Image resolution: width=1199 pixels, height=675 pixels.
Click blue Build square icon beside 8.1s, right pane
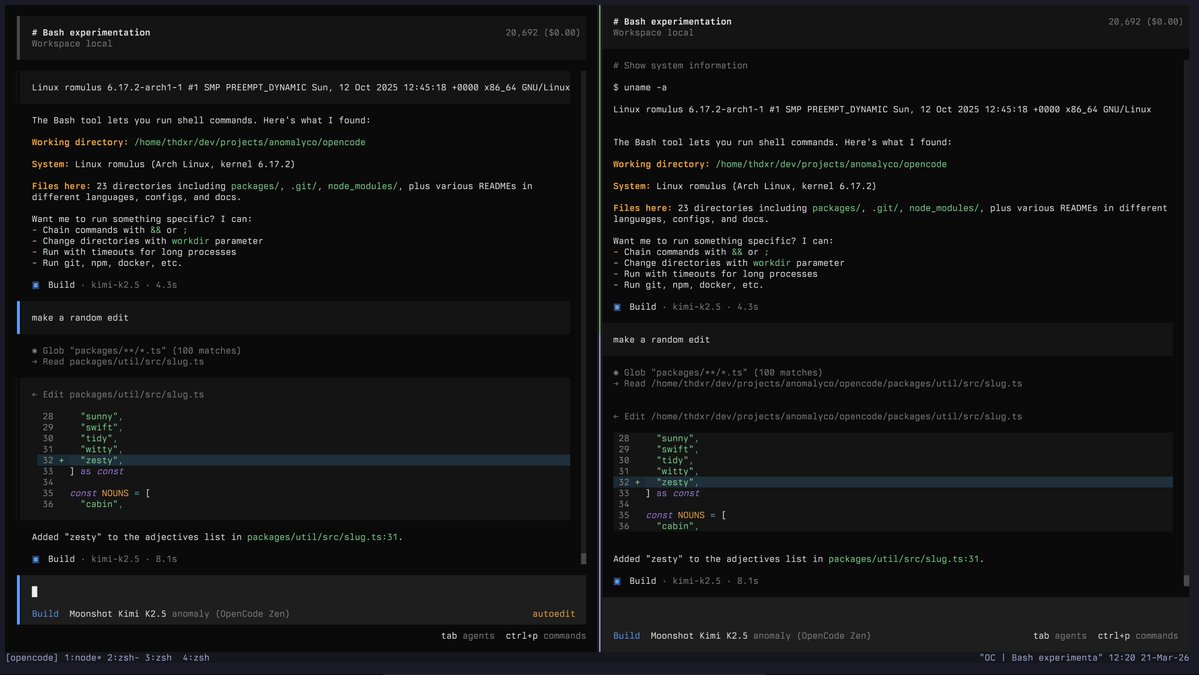(x=617, y=582)
